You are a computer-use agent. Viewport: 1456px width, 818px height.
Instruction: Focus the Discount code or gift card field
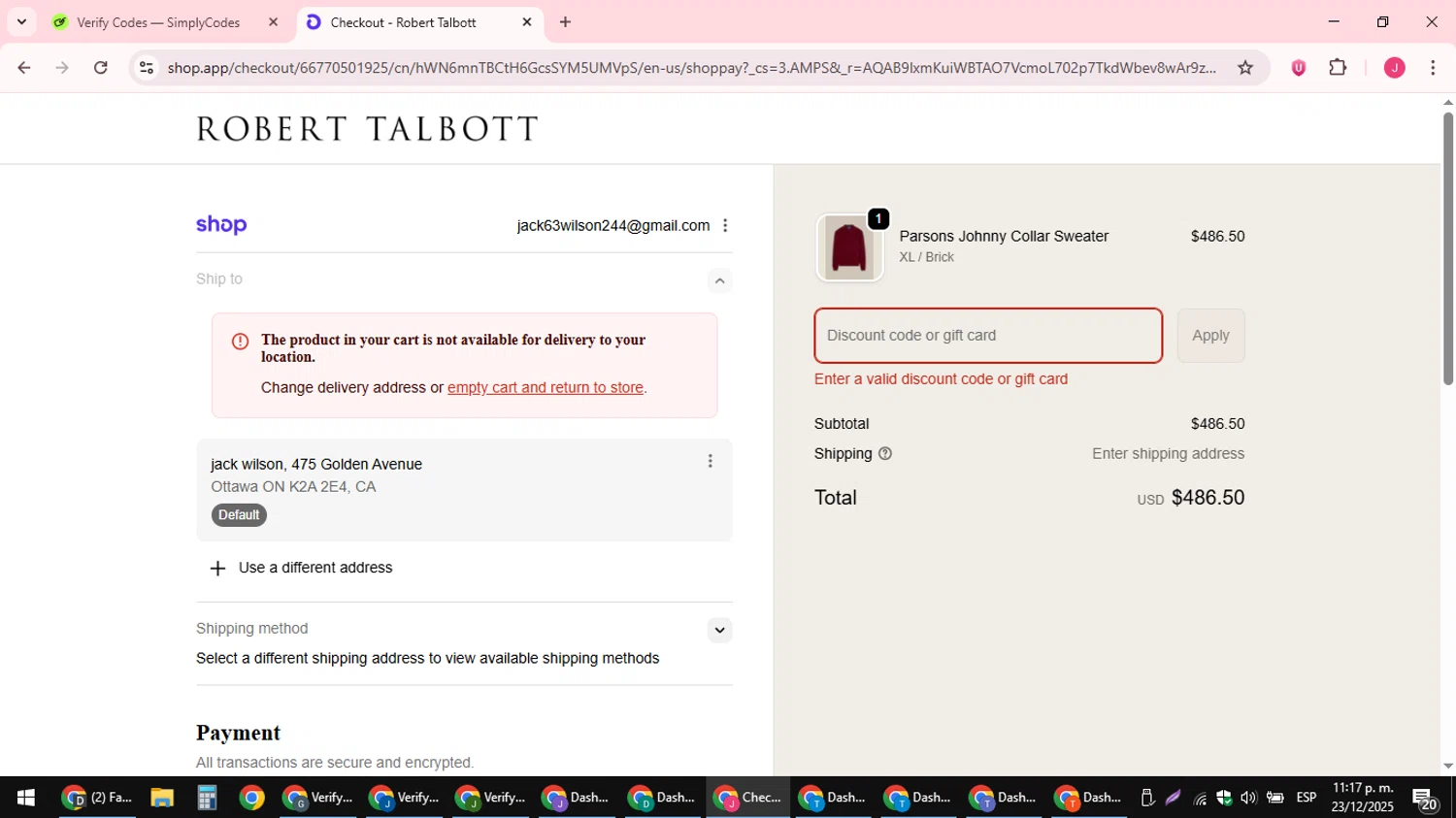(x=988, y=336)
